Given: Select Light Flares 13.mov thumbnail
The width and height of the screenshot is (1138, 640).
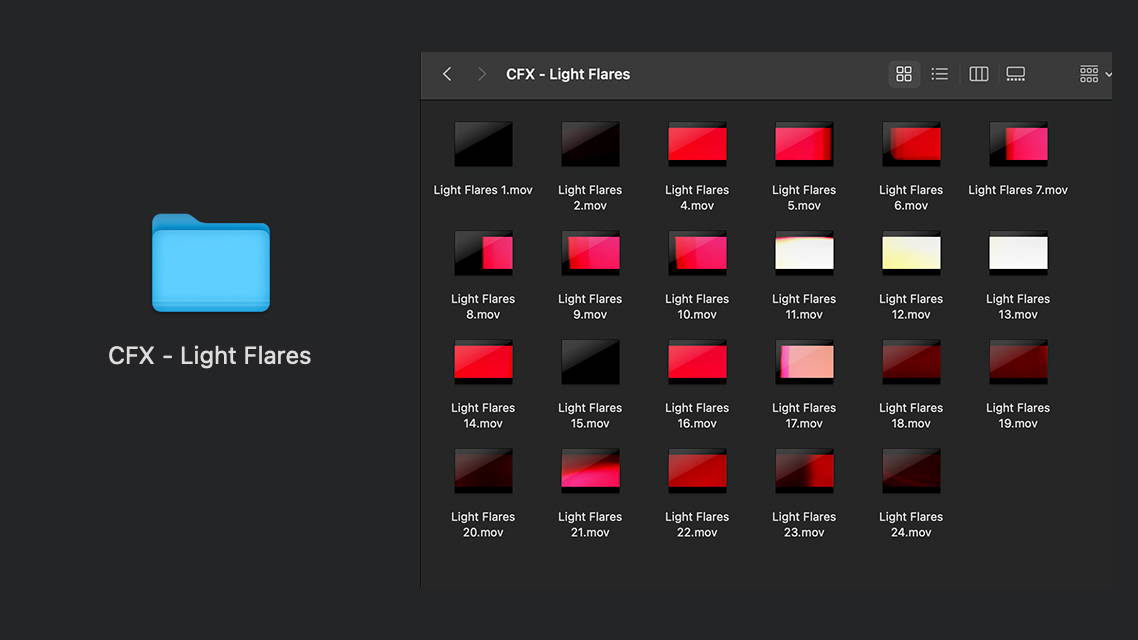Looking at the screenshot, I should 1018,253.
